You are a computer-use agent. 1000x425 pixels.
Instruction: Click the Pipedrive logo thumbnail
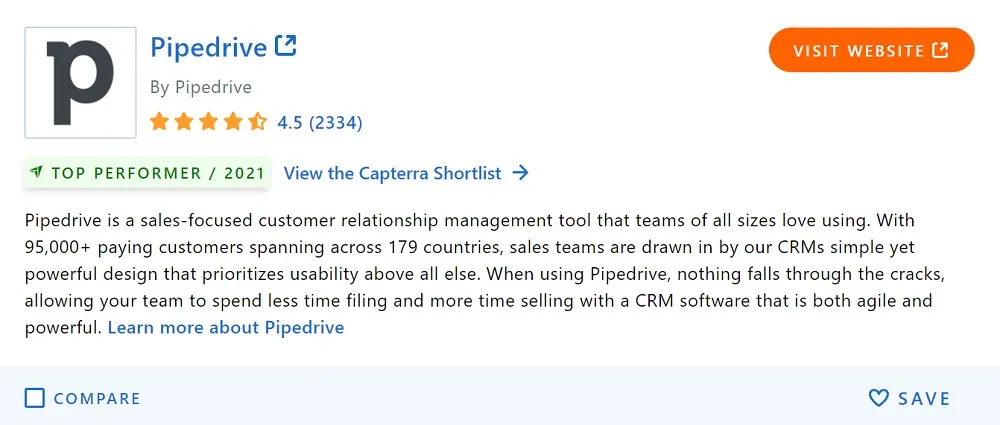tap(80, 82)
